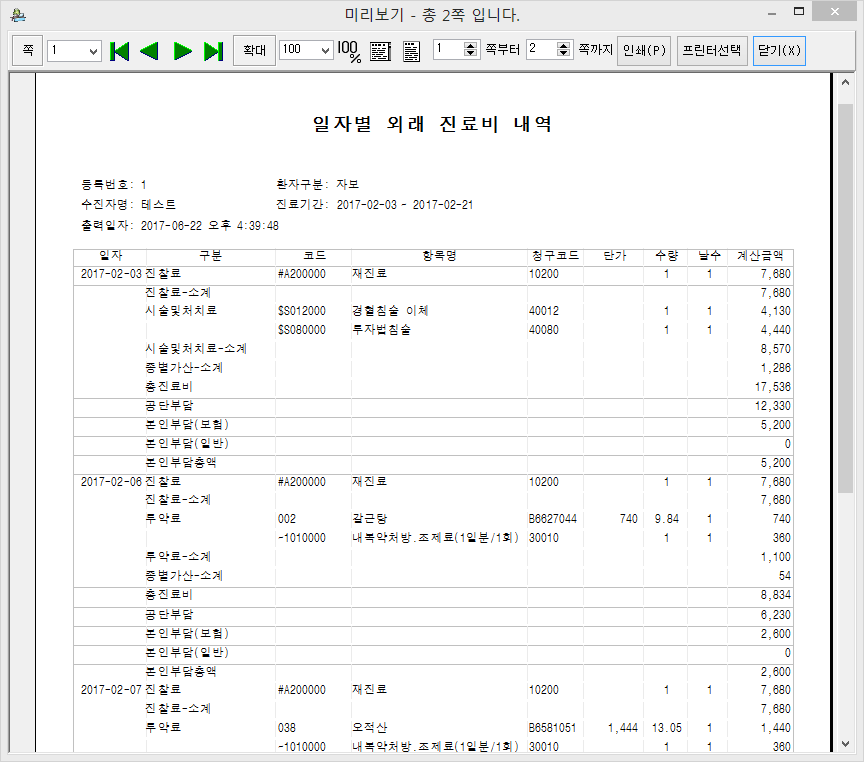864x762 pixels.
Task: Go to the first page
Action: [x=120, y=50]
